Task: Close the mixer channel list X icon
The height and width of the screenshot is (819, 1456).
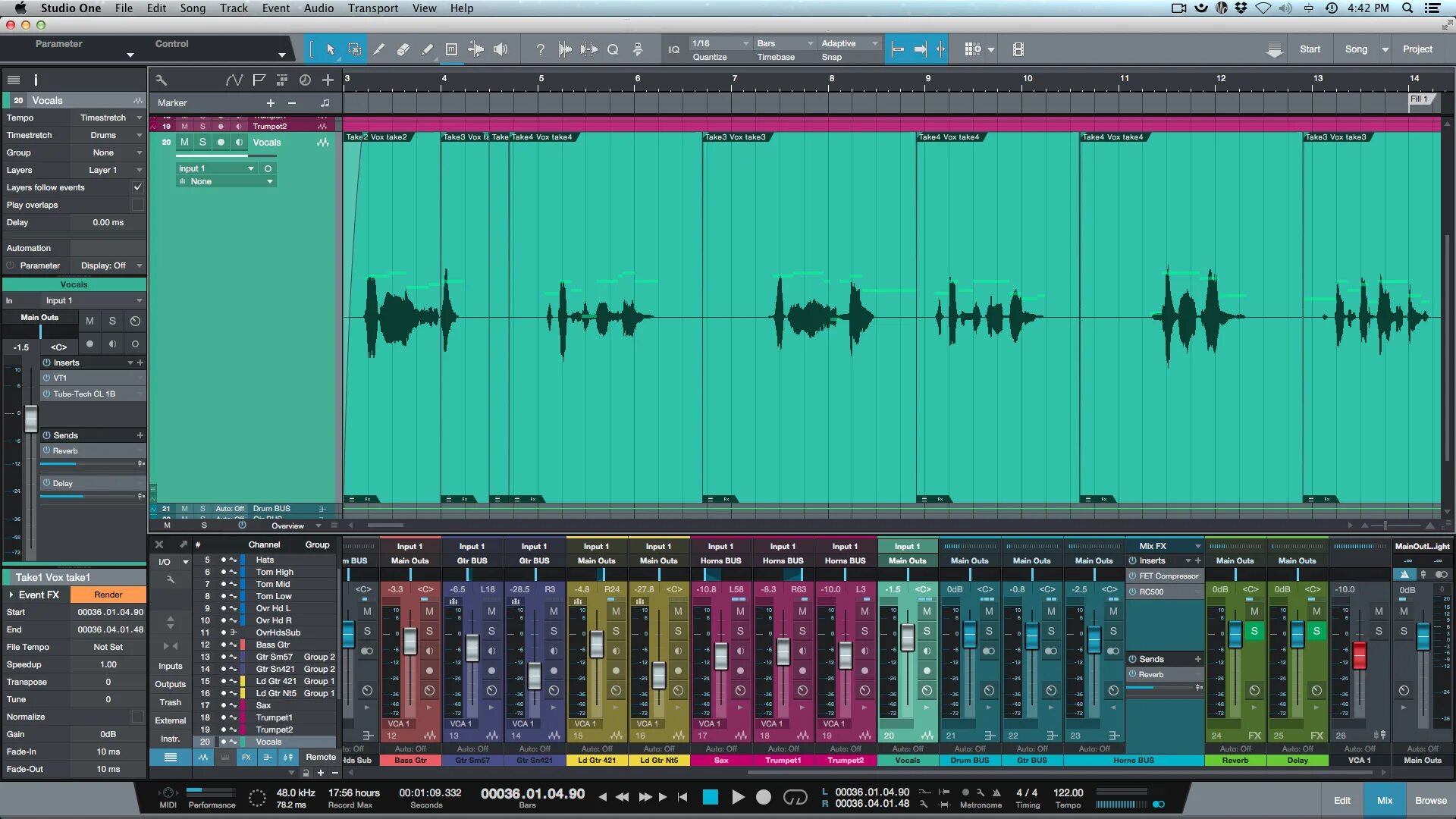Action: click(x=159, y=544)
